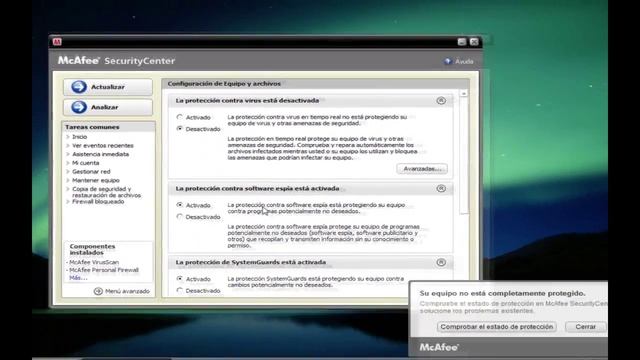Open Ver eventos recientes
Viewport: 640px width, 360px height.
pyautogui.click(x=103, y=146)
